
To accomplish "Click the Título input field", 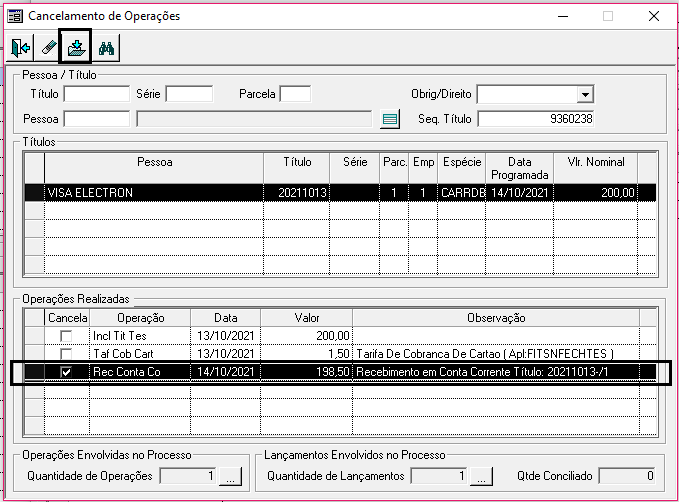I will 97,94.
